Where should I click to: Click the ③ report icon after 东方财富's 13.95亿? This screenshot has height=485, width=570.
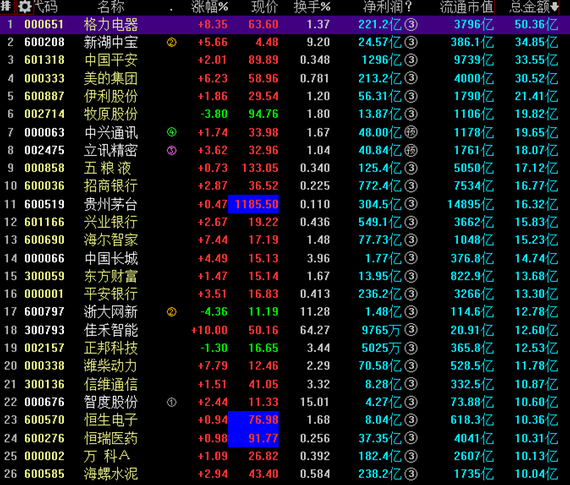411,276
